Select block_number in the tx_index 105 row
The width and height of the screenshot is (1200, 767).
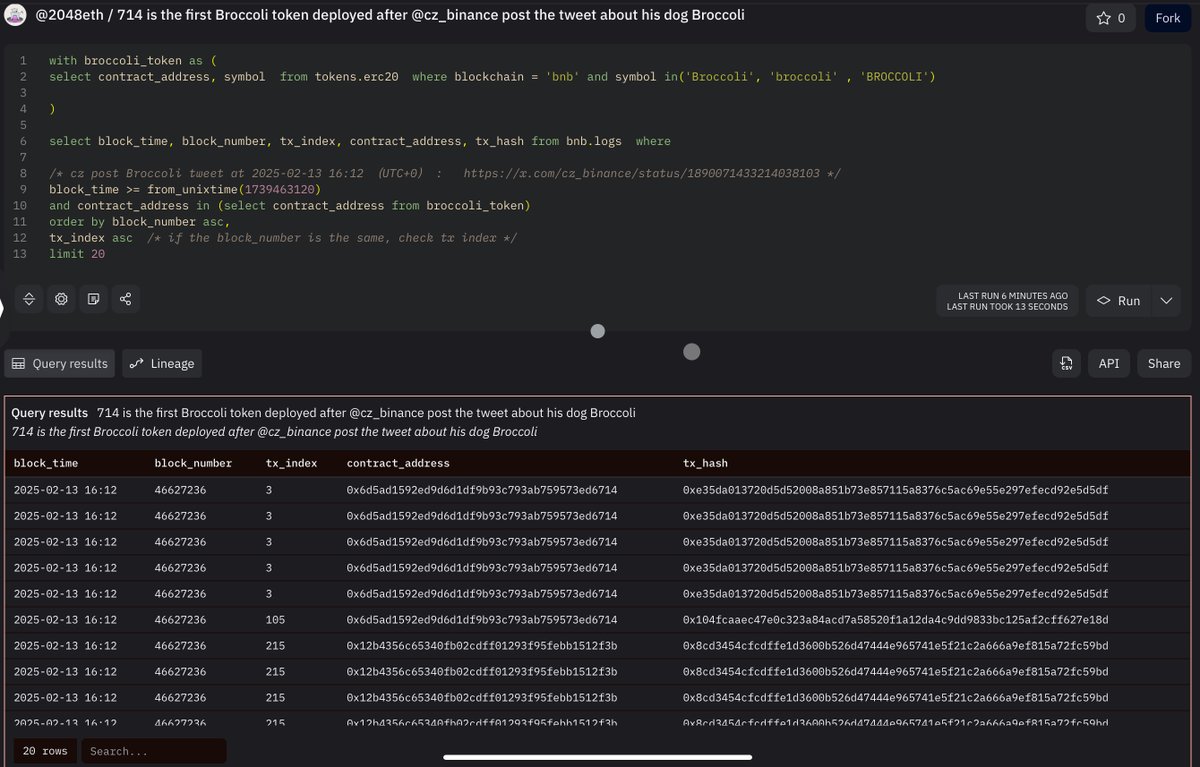click(180, 620)
